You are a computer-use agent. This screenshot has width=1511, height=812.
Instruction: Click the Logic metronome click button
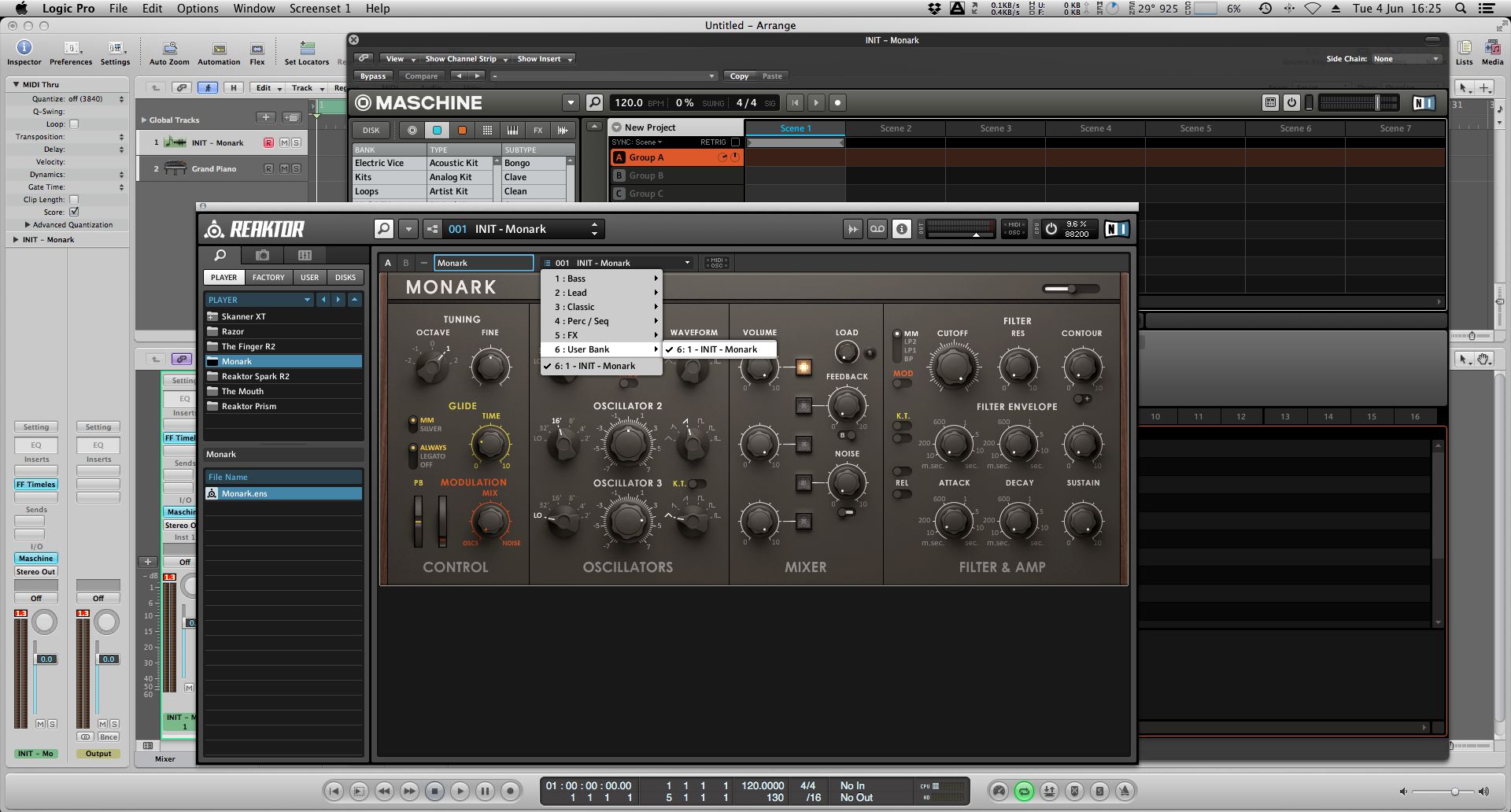(1125, 791)
